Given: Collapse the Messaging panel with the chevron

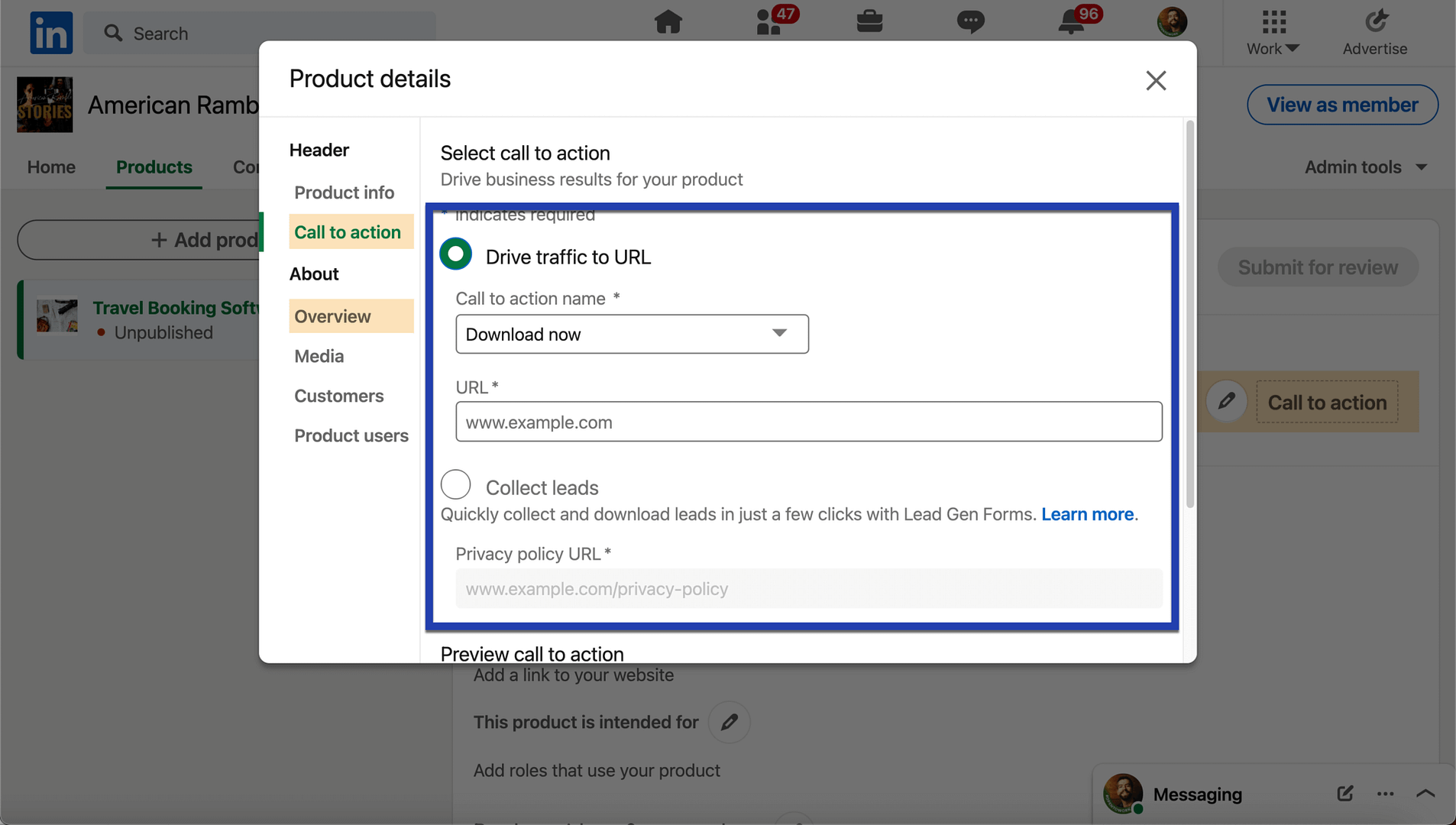Looking at the screenshot, I should pos(1427,794).
